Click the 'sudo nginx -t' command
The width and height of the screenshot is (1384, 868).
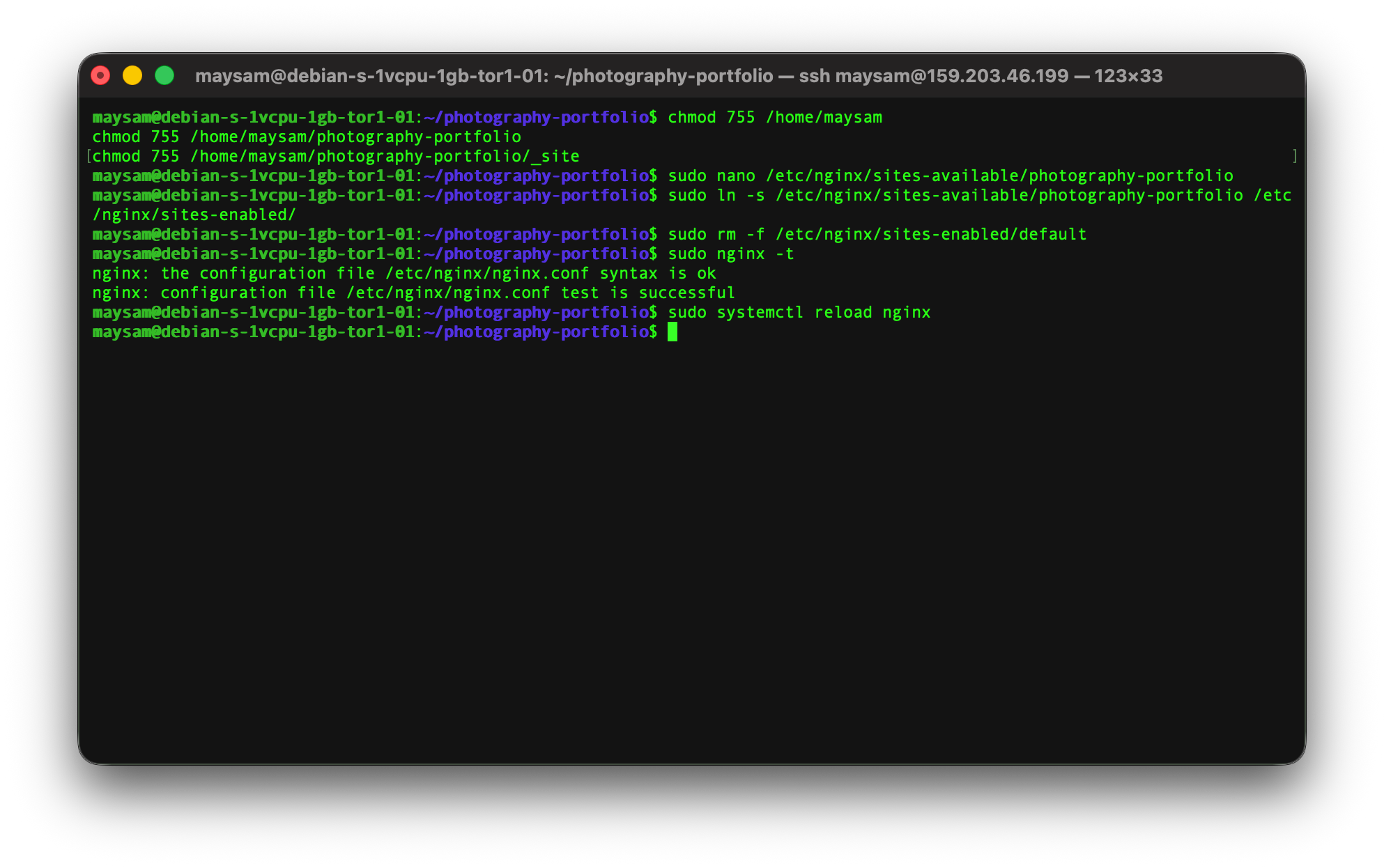(731, 254)
